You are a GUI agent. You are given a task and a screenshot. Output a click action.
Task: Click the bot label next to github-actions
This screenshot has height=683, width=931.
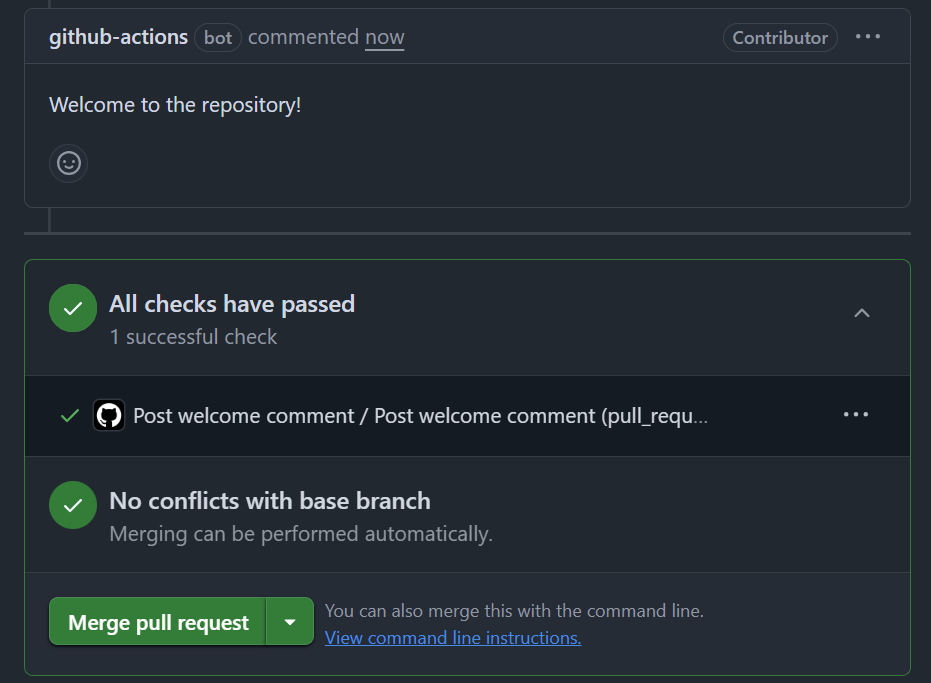point(218,38)
